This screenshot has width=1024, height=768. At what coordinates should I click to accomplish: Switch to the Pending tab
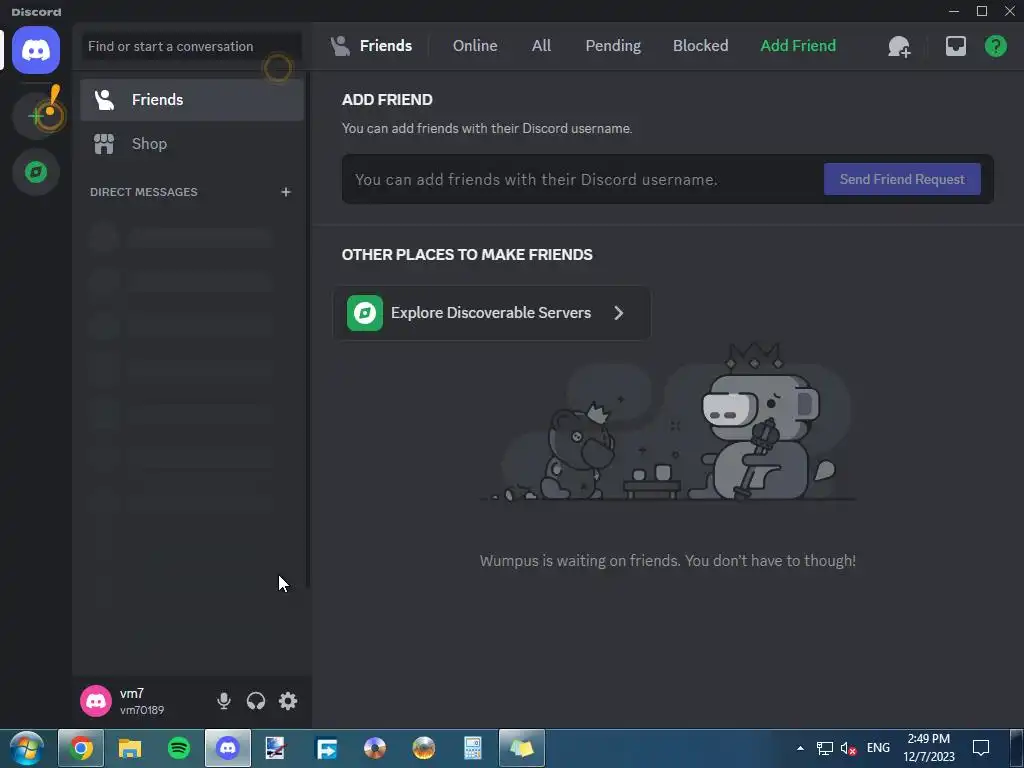(613, 46)
